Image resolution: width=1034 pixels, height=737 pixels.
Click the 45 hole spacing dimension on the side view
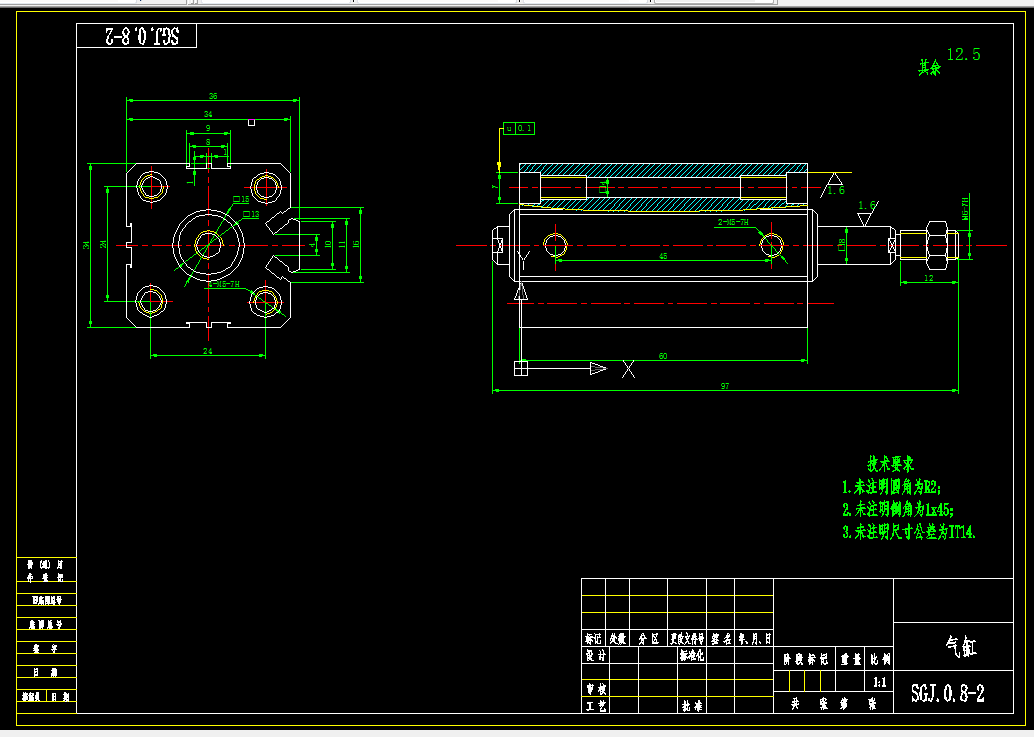click(663, 256)
